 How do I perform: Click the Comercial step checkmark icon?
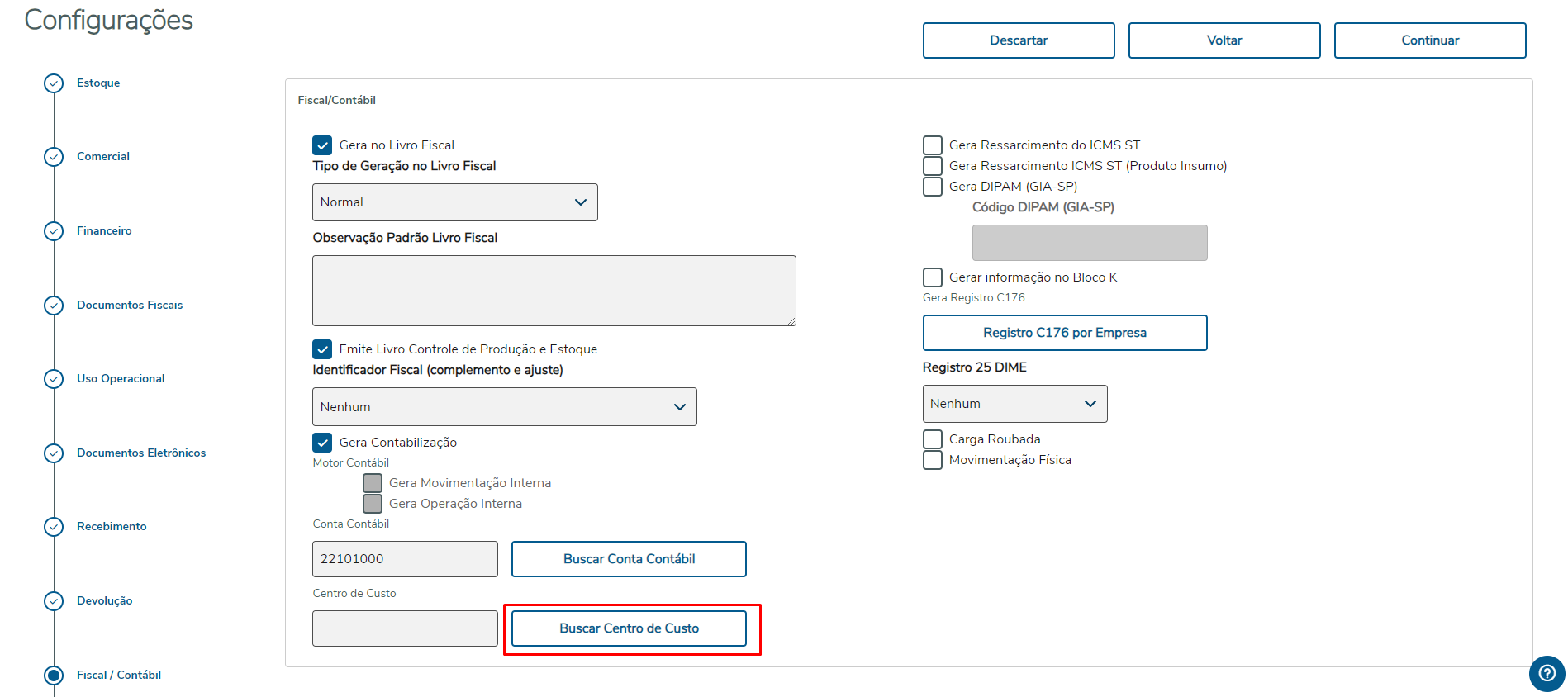[54, 157]
